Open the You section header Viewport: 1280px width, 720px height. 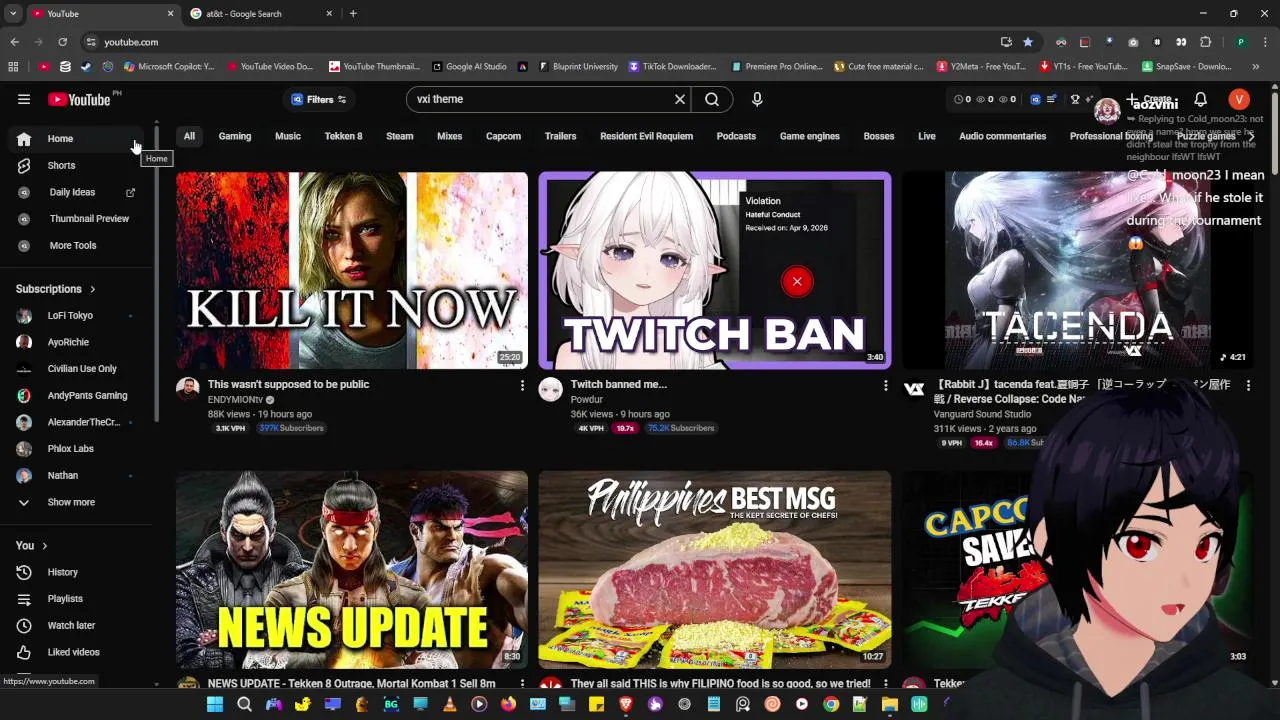(32, 545)
